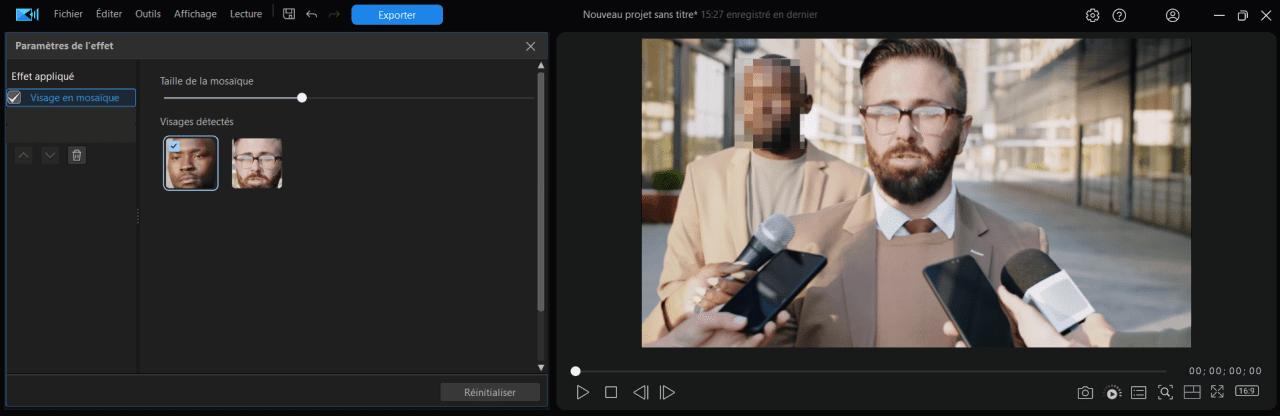This screenshot has width=1280, height=416.
Task: Expand the preview to full screen
Action: pyautogui.click(x=1217, y=392)
